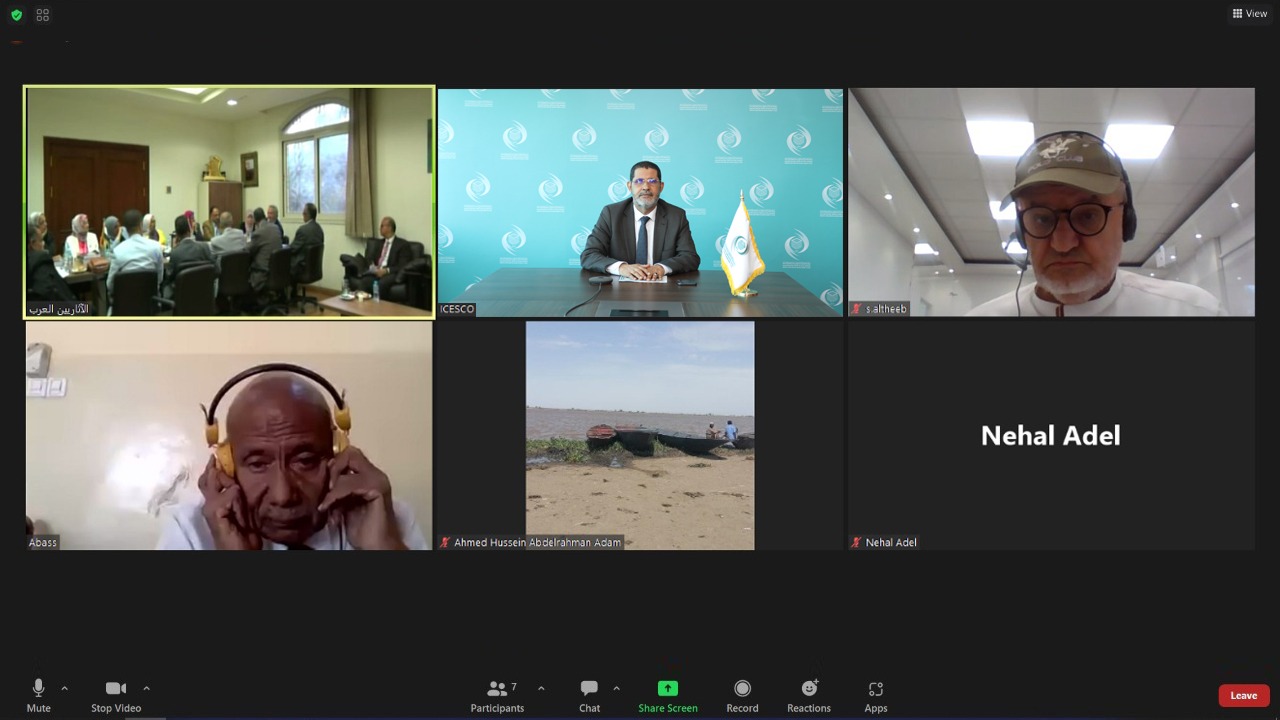Select Ahmed Hussein's boat picture tile
Image resolution: width=1280 pixels, height=720 pixels.
point(640,435)
